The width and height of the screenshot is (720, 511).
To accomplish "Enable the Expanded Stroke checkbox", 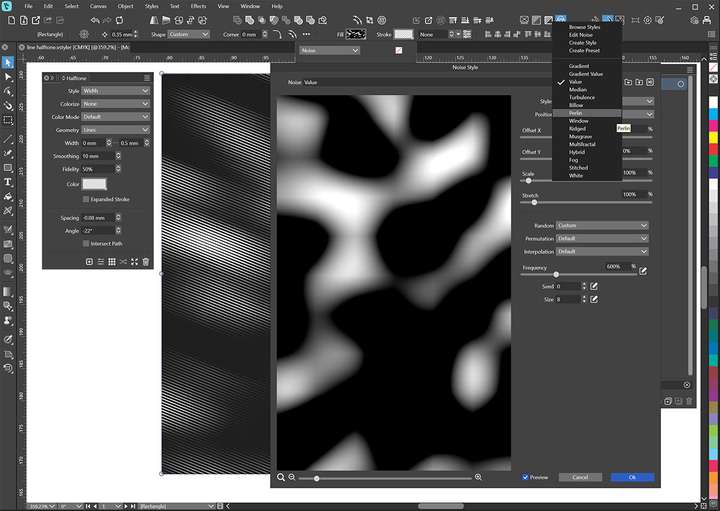I will pos(86,199).
